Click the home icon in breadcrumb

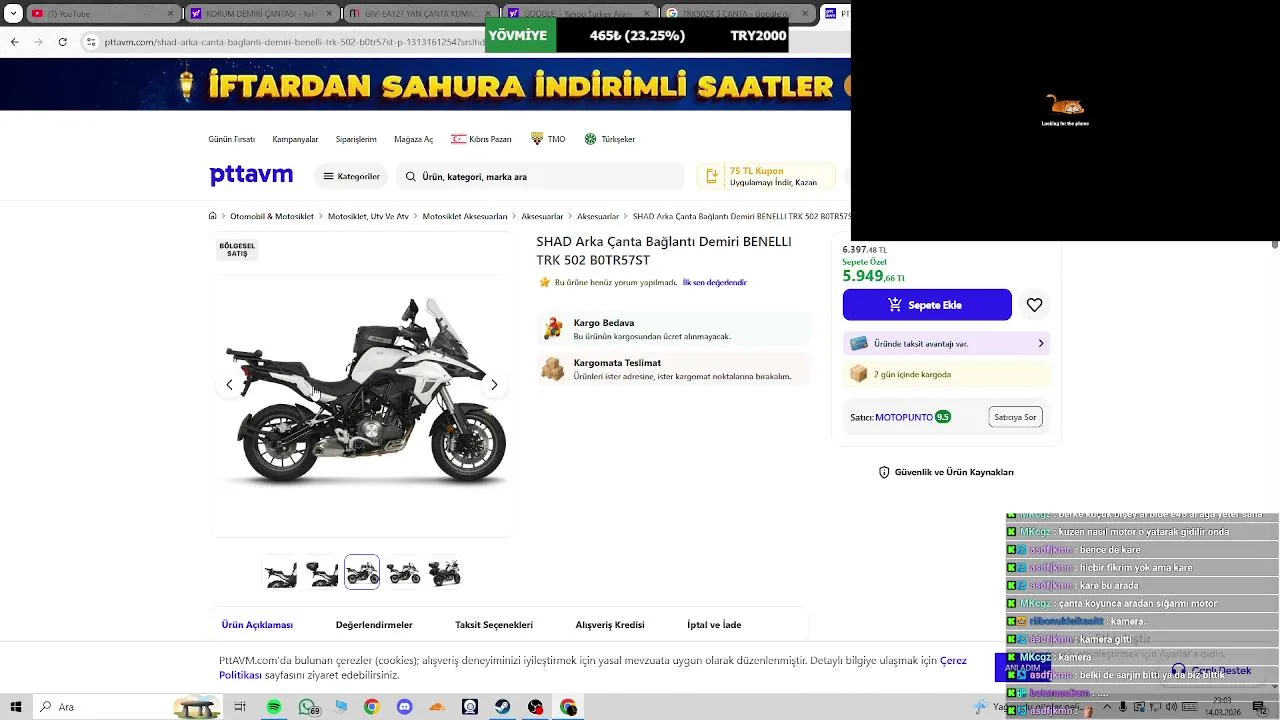pyautogui.click(x=212, y=216)
